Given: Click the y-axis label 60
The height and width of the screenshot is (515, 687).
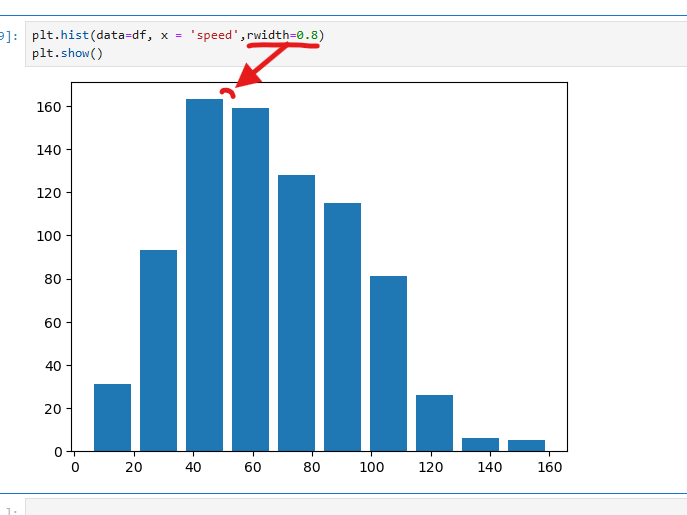Looking at the screenshot, I should point(53,323).
